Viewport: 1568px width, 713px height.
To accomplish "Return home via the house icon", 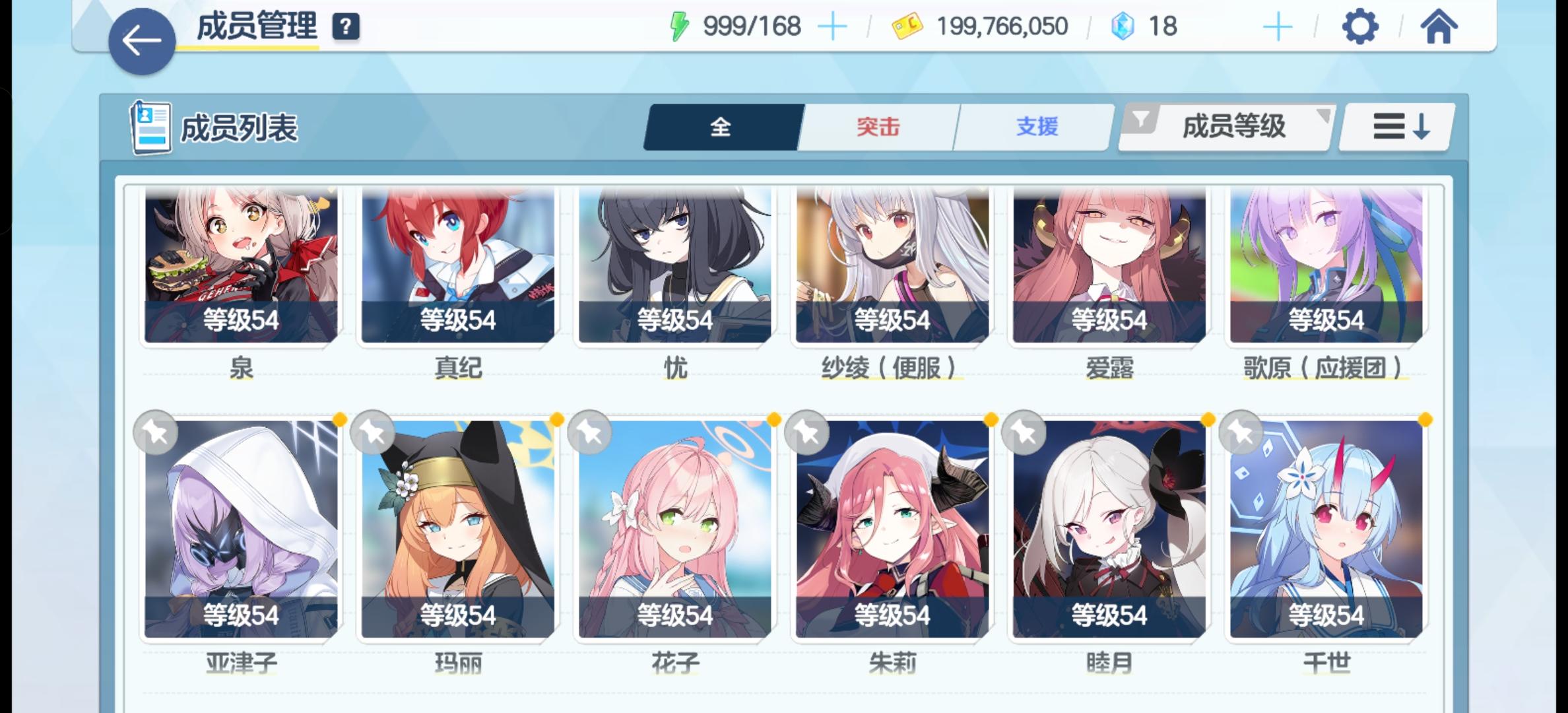I will click(1439, 27).
